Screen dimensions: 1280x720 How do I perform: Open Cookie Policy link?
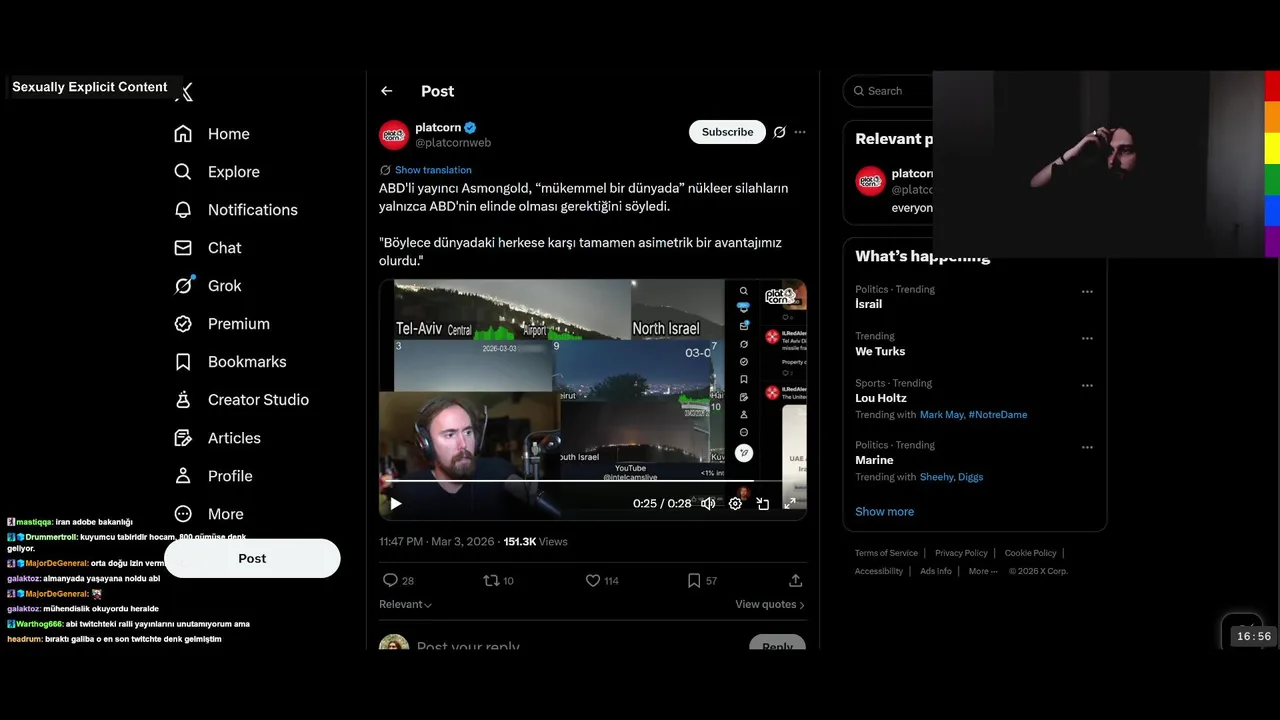(x=1030, y=553)
